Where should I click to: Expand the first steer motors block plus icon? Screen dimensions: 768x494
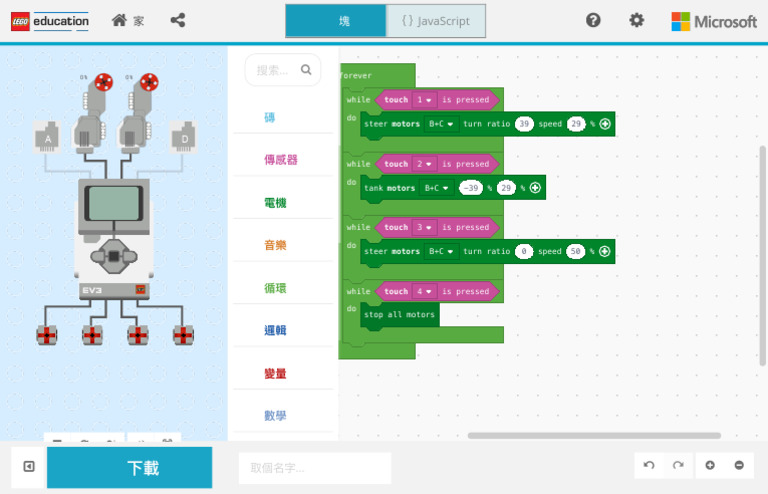click(605, 124)
